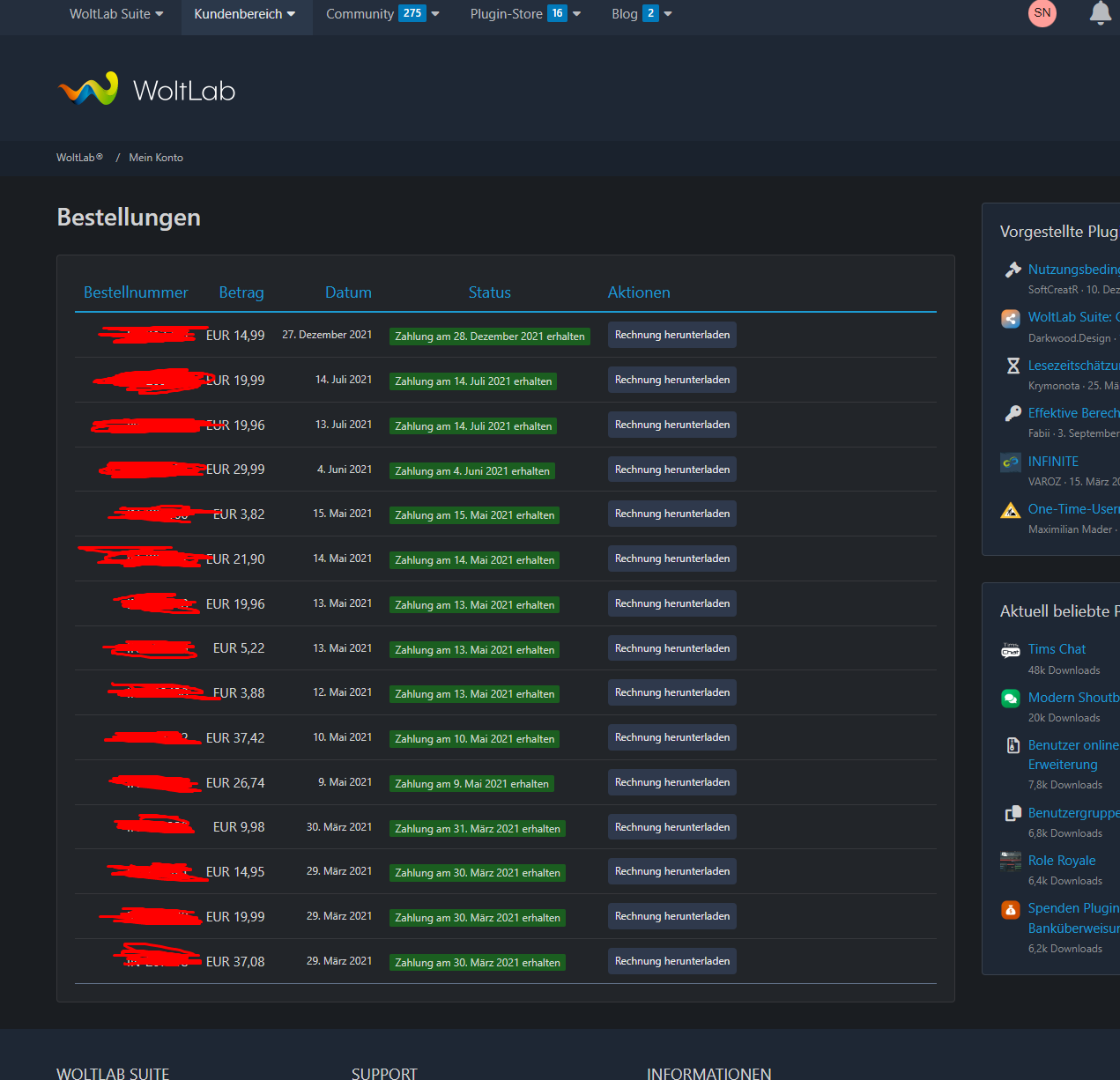Viewport: 1120px width, 1080px height.
Task: Click the Role Royale plugin thumbnail
Action: click(x=1011, y=861)
